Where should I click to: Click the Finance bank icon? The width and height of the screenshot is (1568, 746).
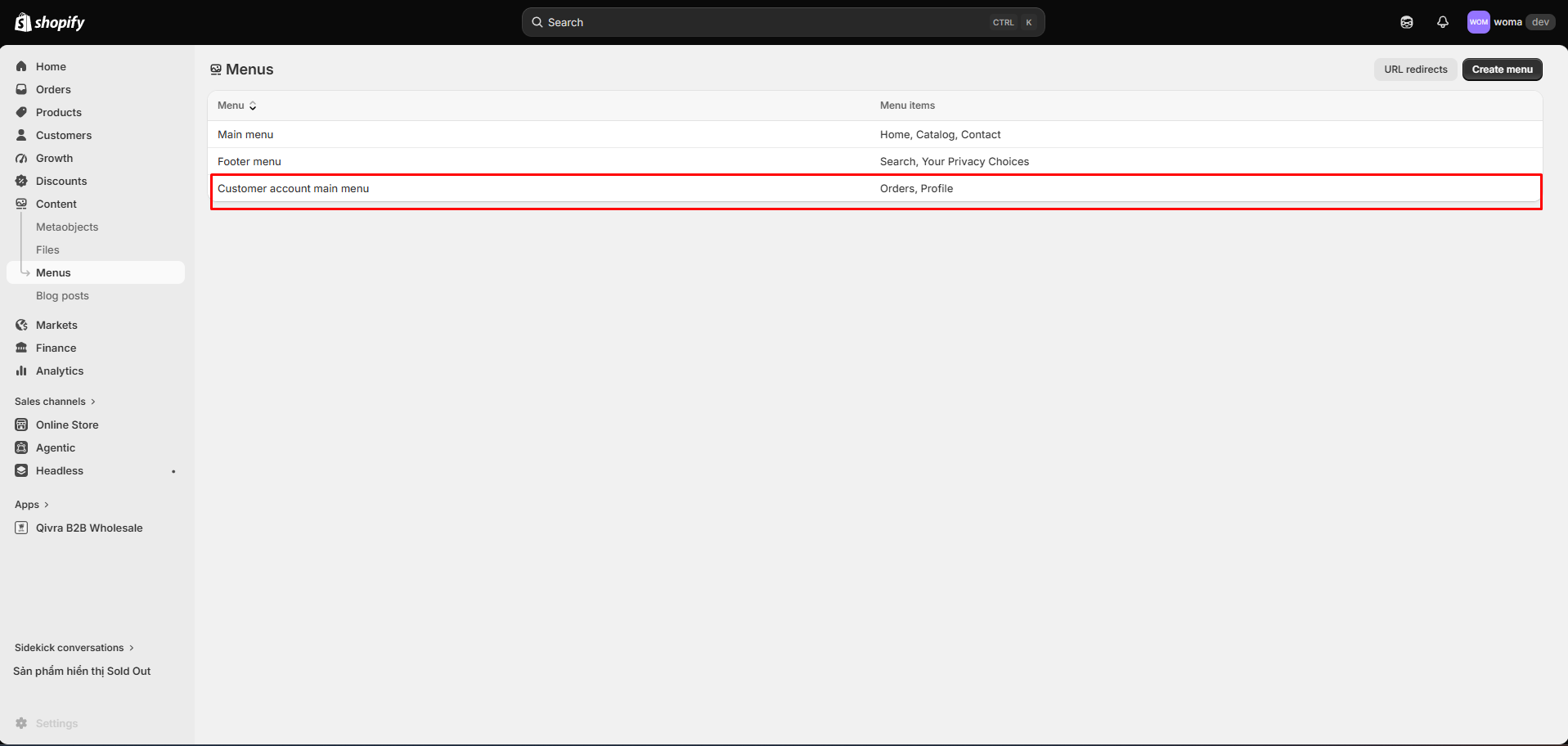pyautogui.click(x=21, y=348)
